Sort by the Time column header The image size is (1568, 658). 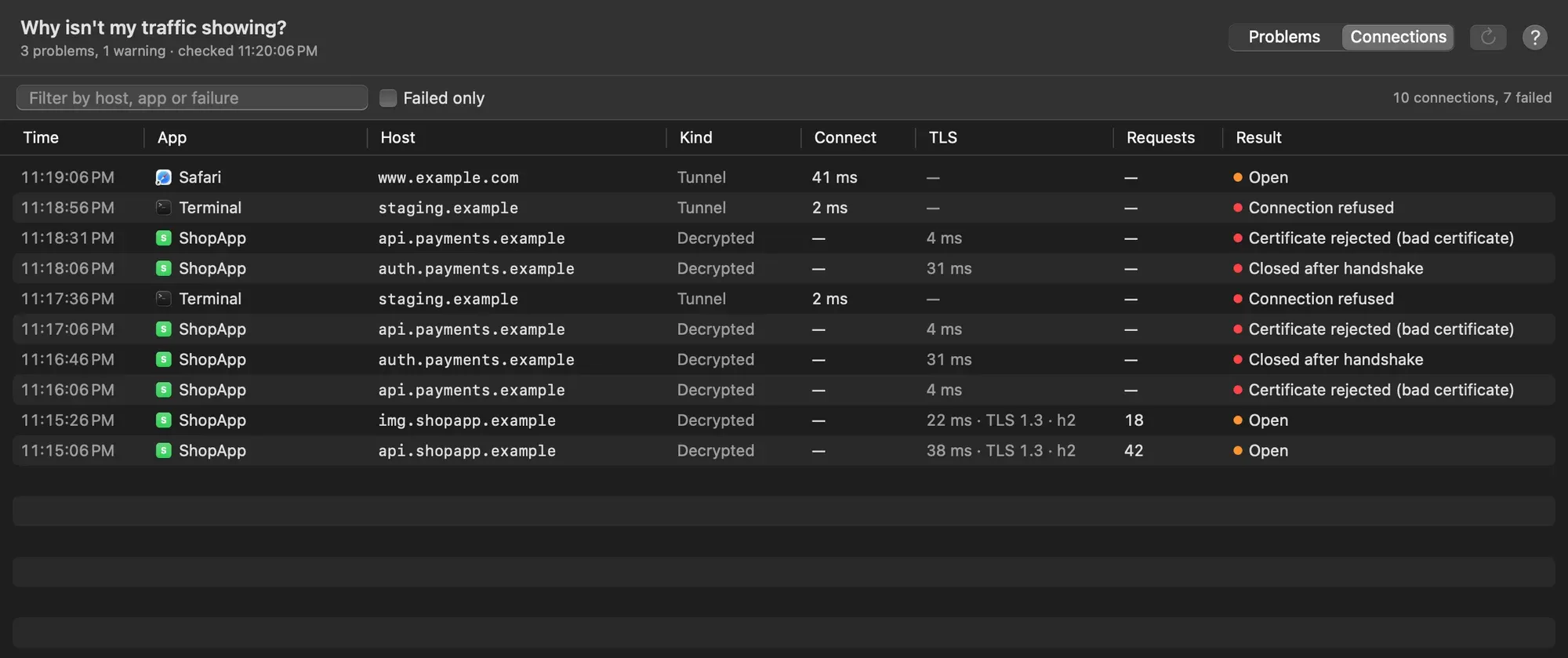pos(41,137)
